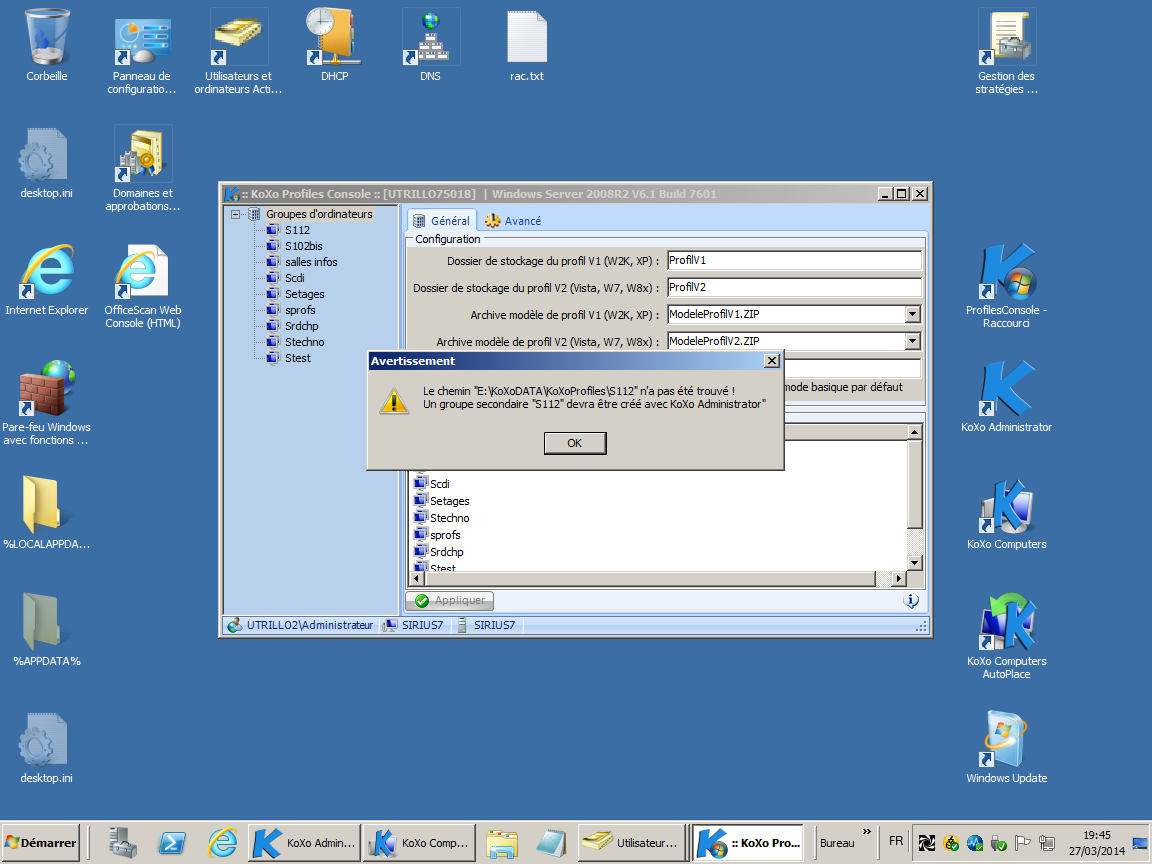This screenshot has width=1152, height=864.
Task: Select the %LOCALAPPDATA% folder icon
Action: (46, 512)
